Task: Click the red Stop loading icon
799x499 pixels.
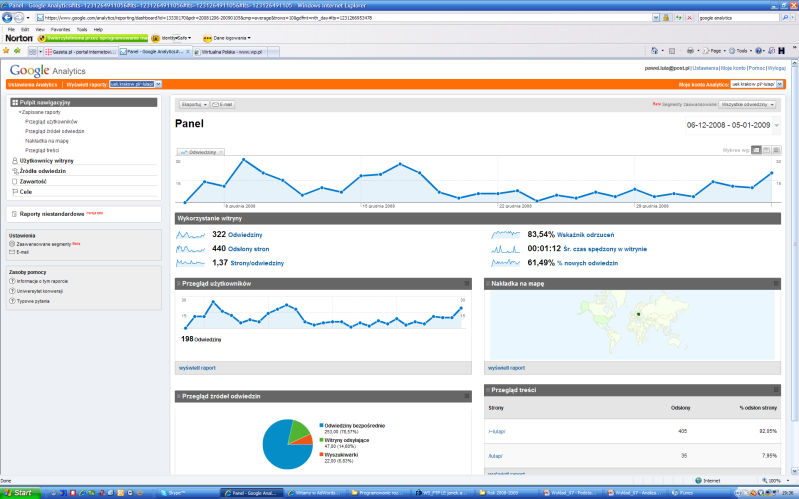Action: [x=689, y=18]
